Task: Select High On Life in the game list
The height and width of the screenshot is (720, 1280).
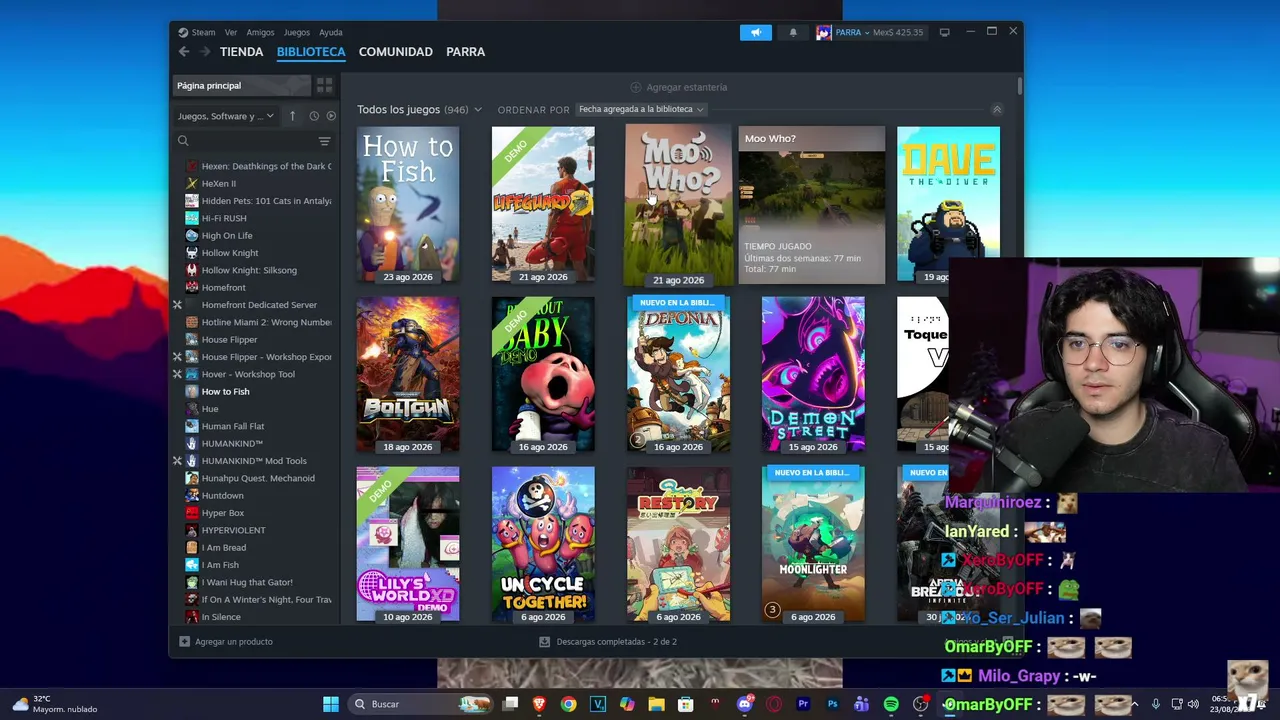Action: [x=227, y=236]
